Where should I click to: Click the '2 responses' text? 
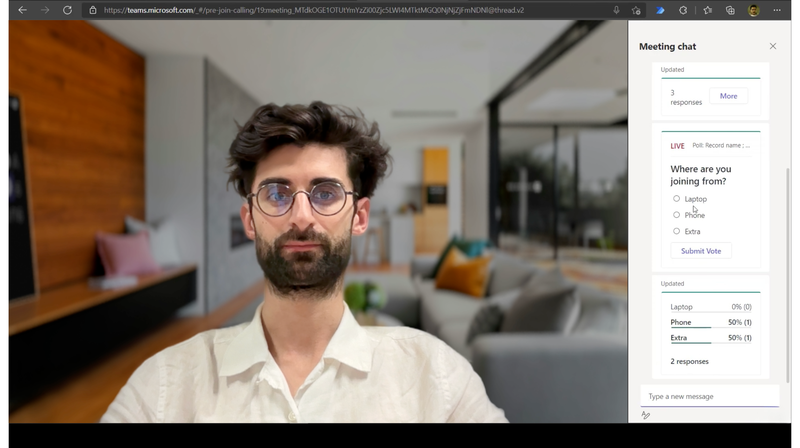tap(689, 361)
